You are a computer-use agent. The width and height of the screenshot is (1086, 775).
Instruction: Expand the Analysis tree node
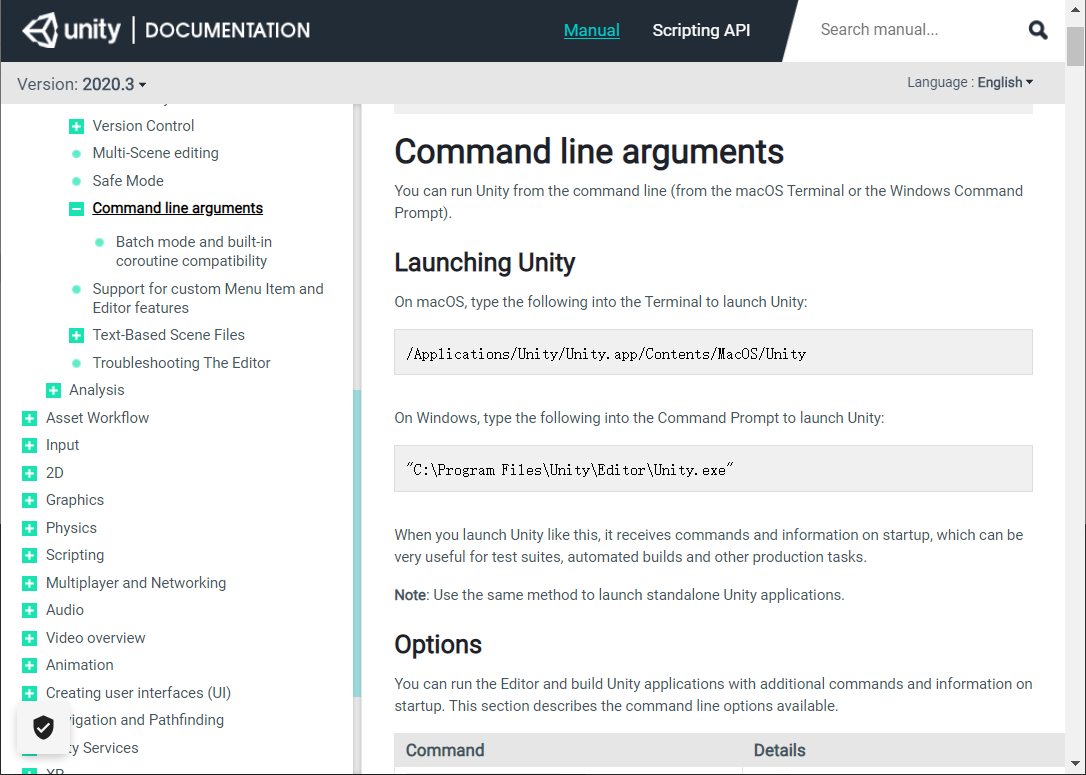pos(53,391)
